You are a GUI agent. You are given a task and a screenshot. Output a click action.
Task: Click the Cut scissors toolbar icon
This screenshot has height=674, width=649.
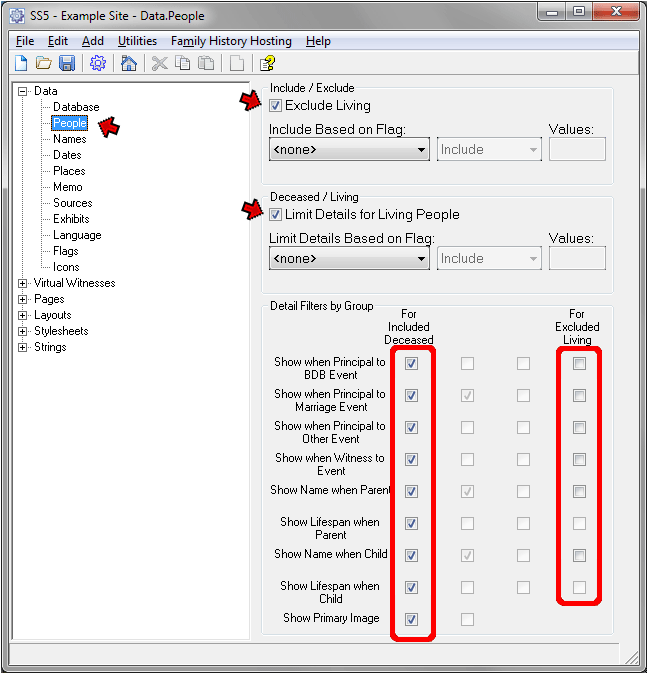point(159,63)
